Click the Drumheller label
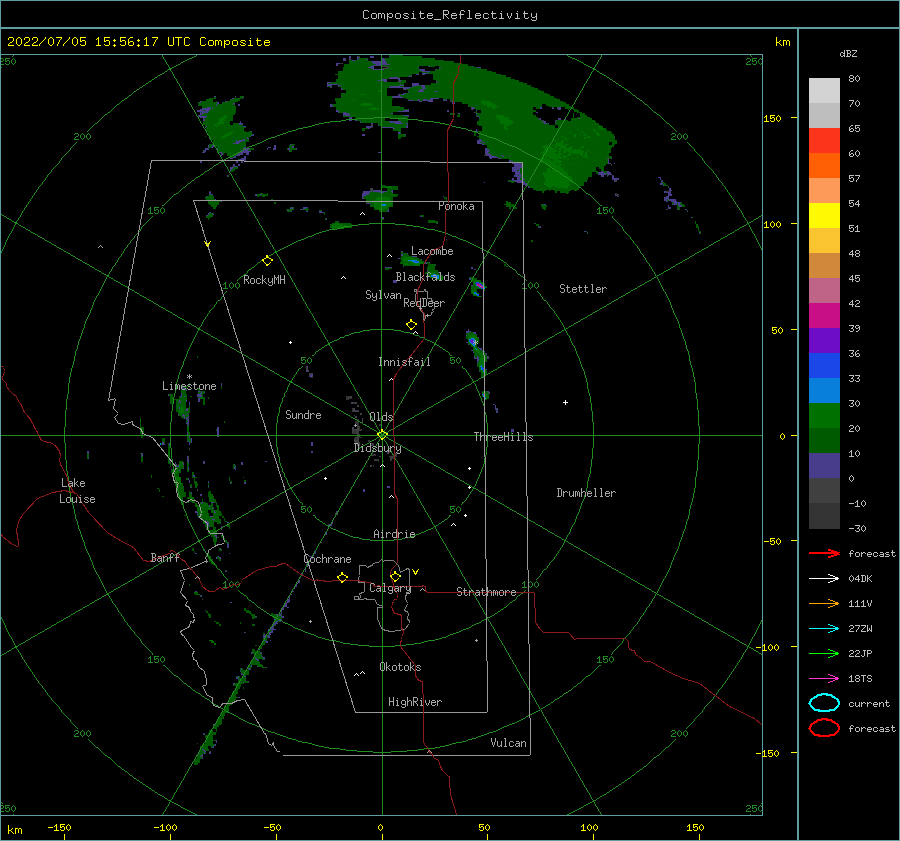The width and height of the screenshot is (900, 841). tap(586, 493)
